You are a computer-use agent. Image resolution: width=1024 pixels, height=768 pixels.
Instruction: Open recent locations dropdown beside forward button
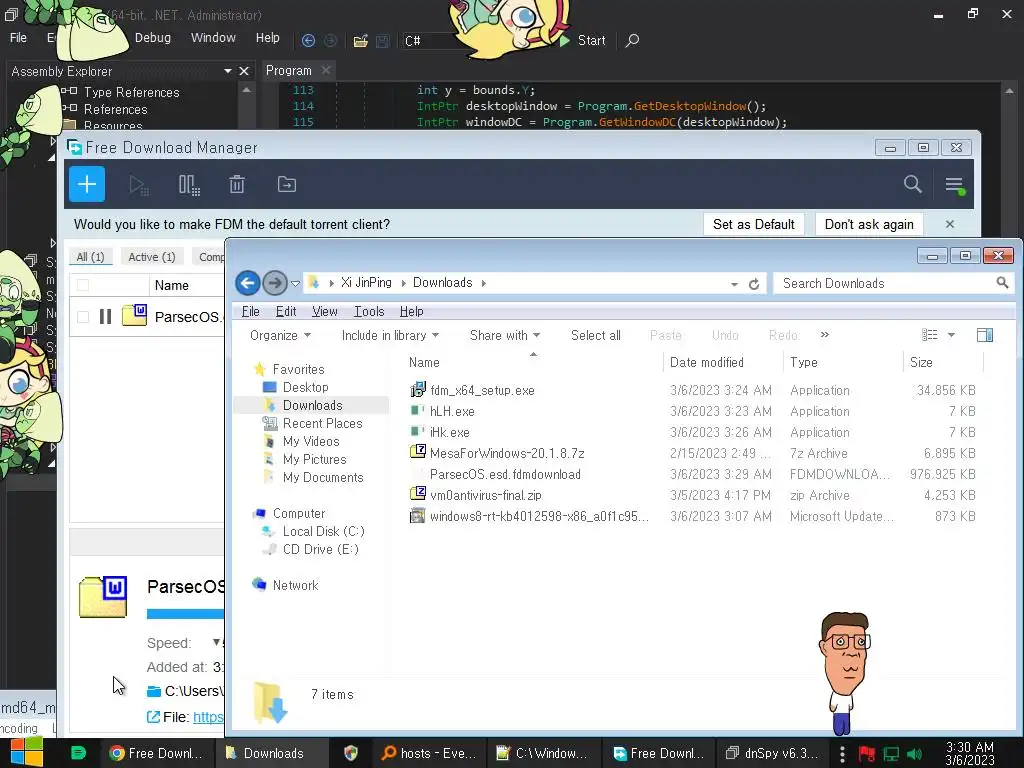pyautogui.click(x=295, y=283)
